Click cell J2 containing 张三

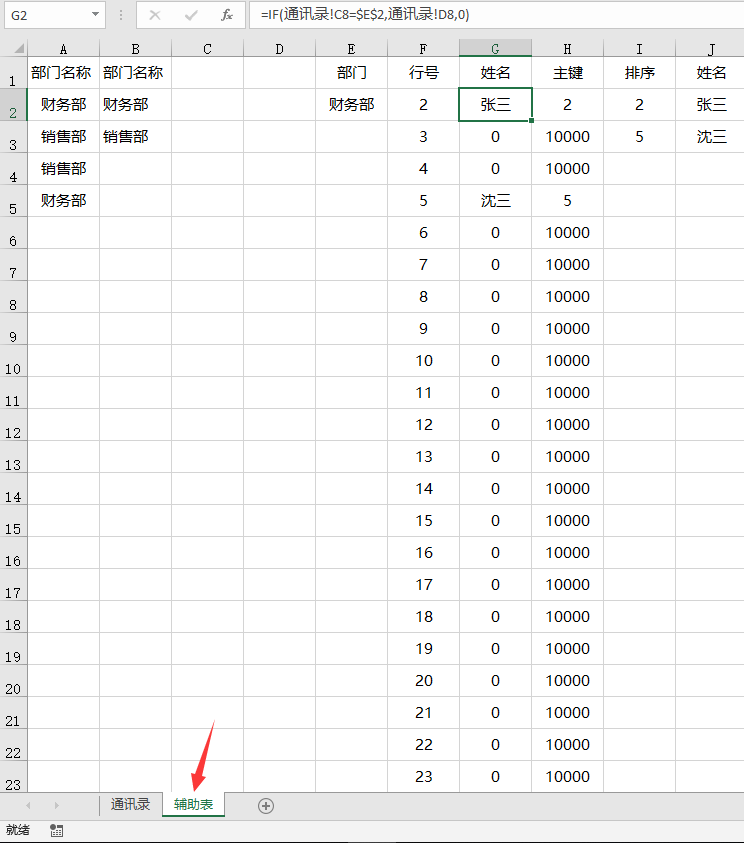click(710, 105)
